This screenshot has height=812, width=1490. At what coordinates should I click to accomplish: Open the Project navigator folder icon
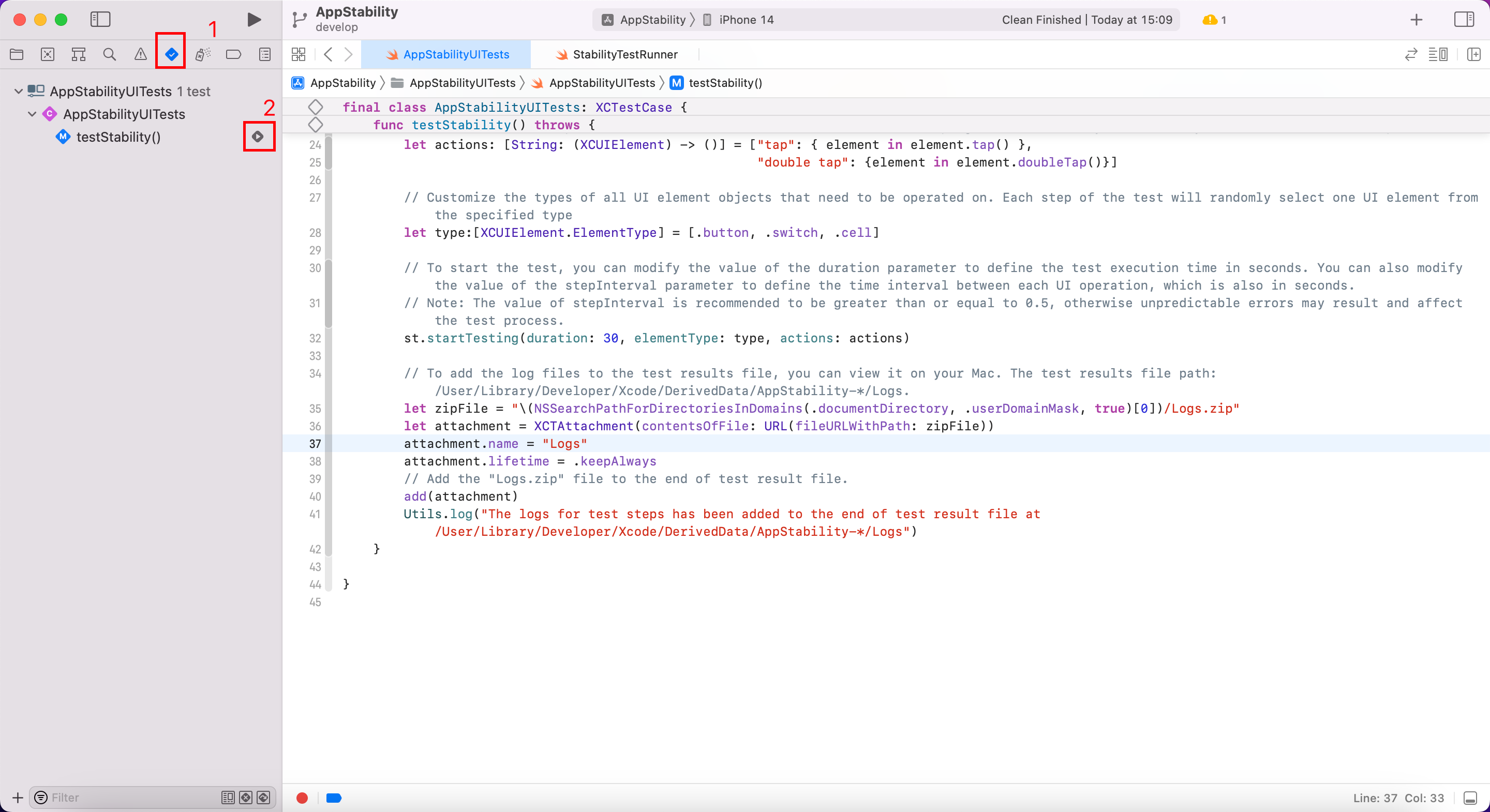click(x=17, y=54)
